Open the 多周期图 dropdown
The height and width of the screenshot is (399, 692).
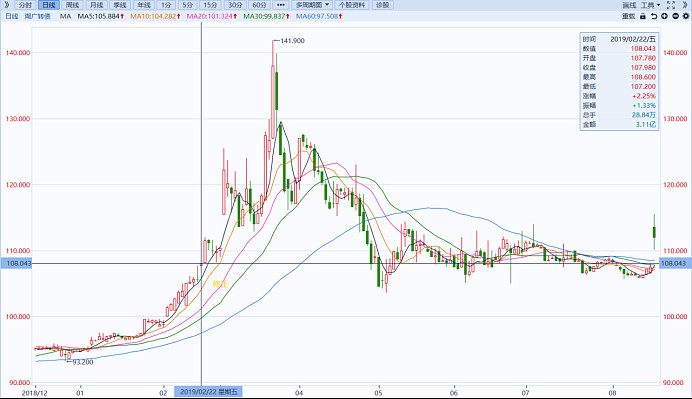coord(312,5)
